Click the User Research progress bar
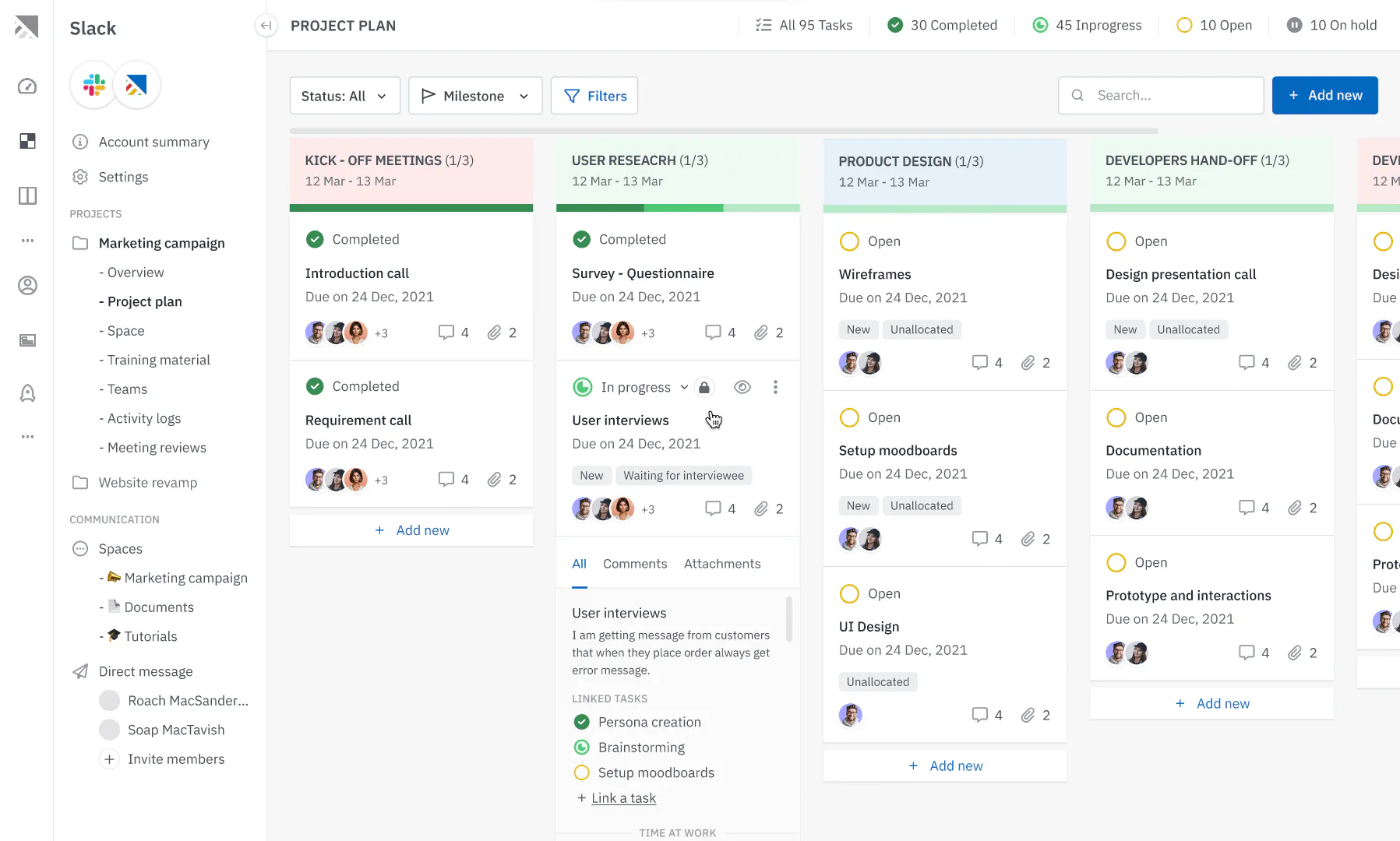The height and width of the screenshot is (841, 1400). [678, 208]
